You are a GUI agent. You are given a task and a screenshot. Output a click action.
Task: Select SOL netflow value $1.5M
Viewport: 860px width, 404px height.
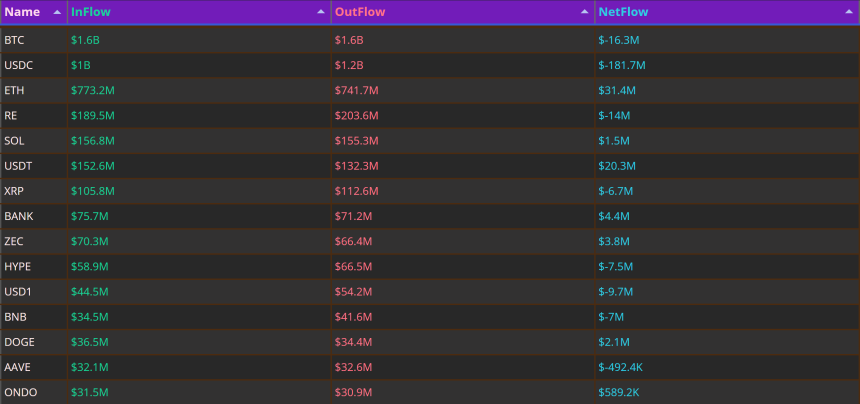[614, 141]
